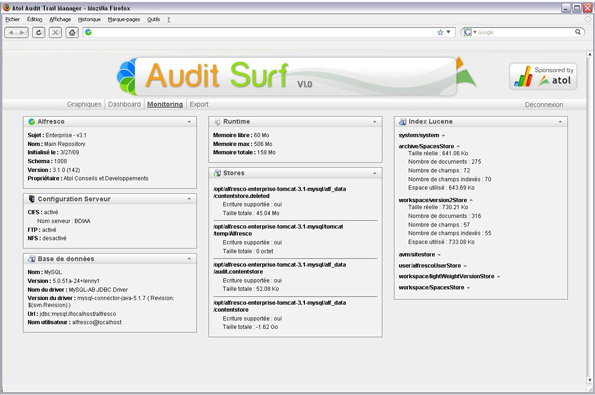
Task: Switch to the Dashboard tab
Action: point(124,104)
